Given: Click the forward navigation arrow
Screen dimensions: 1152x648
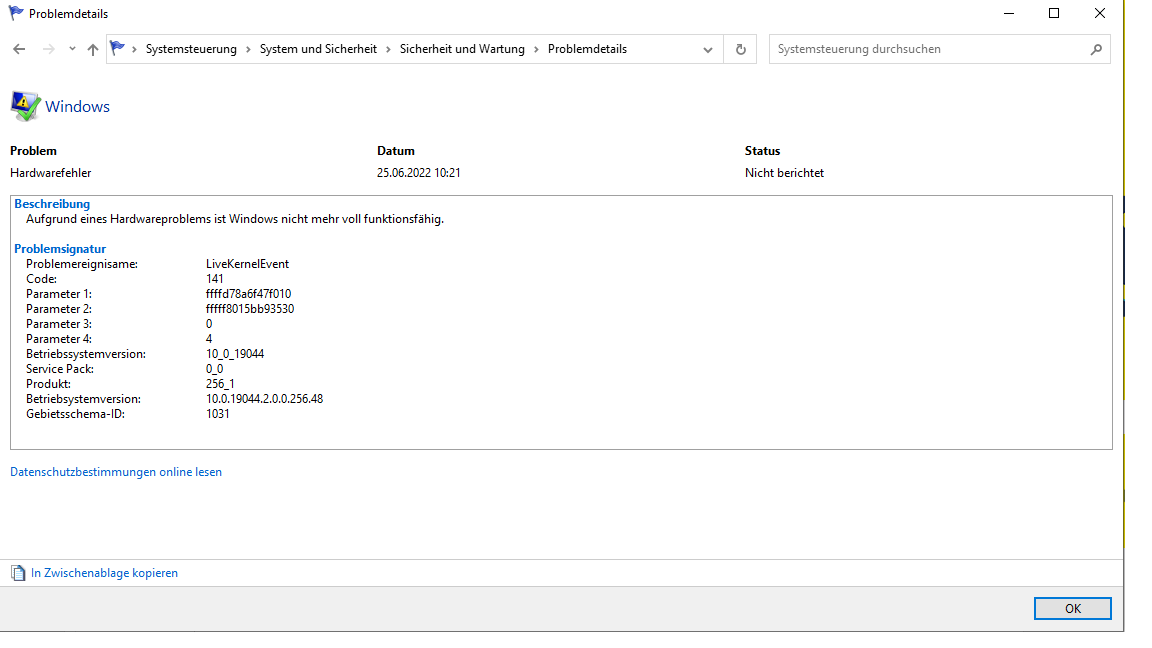Looking at the screenshot, I should [x=48, y=49].
